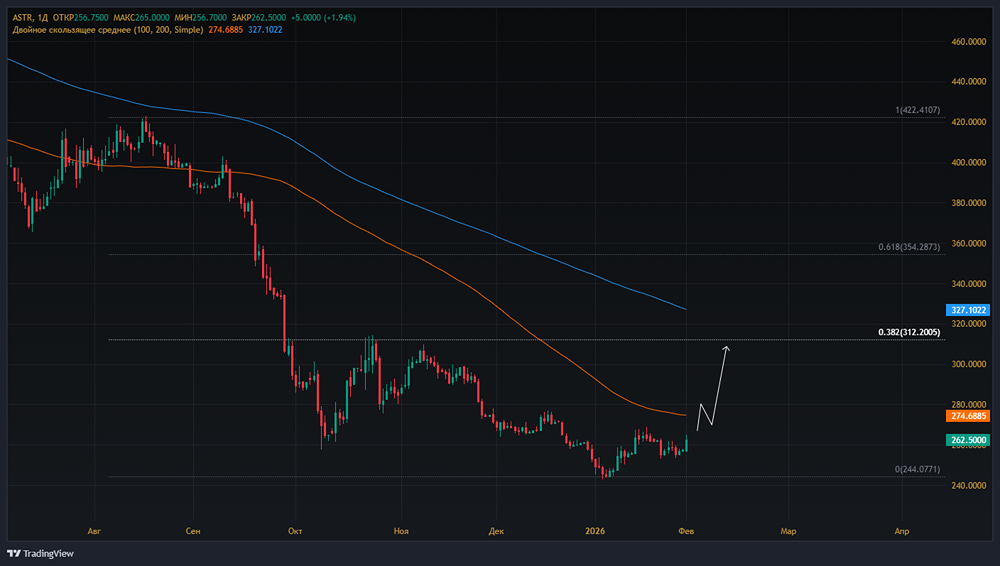Click the ЗАКР 262.5000 close value

(x=258, y=18)
